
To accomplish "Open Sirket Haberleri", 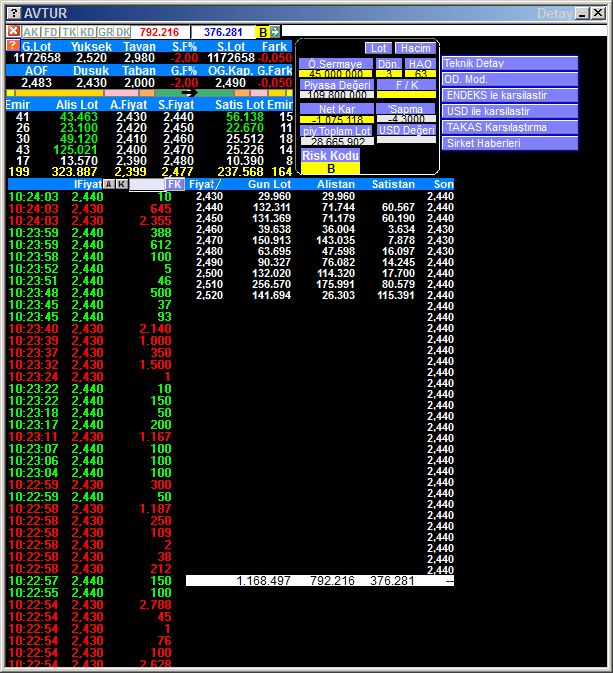I will pos(510,143).
